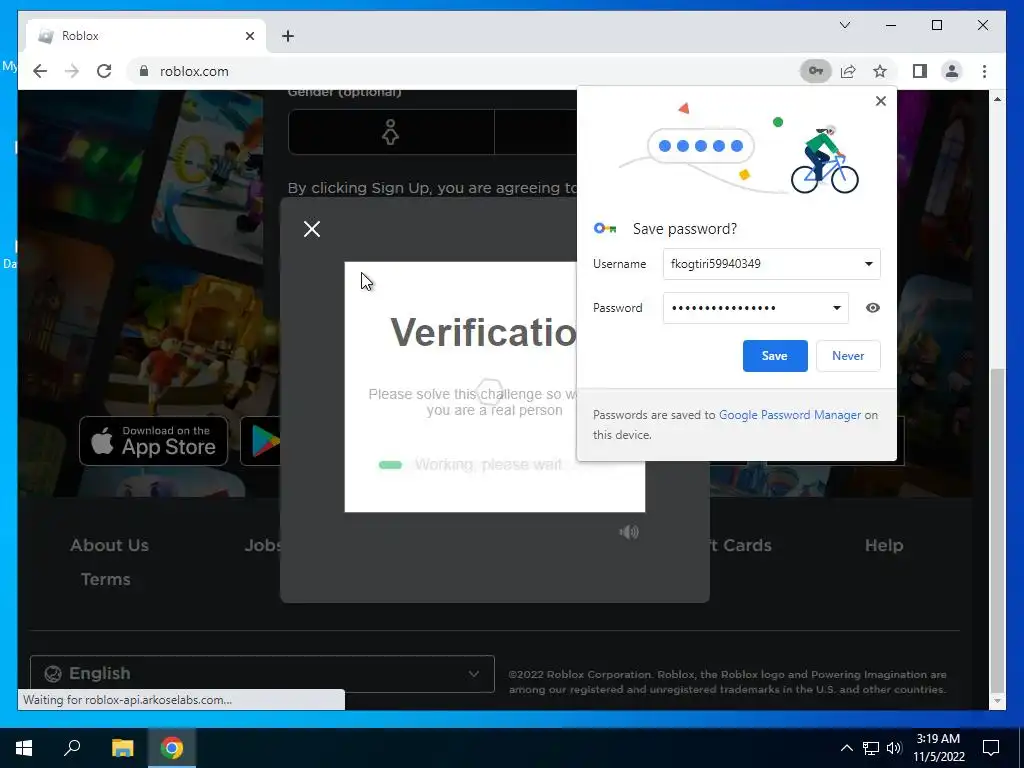Click the Roblox tab title
This screenshot has height=768, width=1024.
tap(80, 36)
